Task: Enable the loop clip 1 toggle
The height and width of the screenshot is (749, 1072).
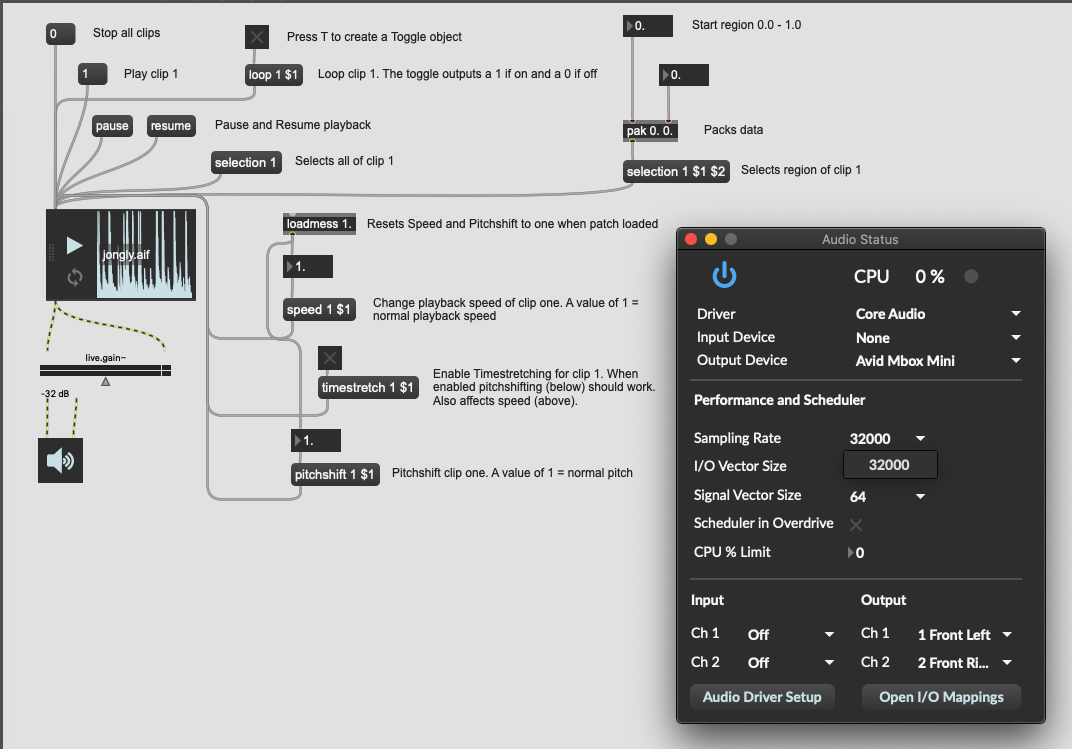Action: [x=257, y=38]
